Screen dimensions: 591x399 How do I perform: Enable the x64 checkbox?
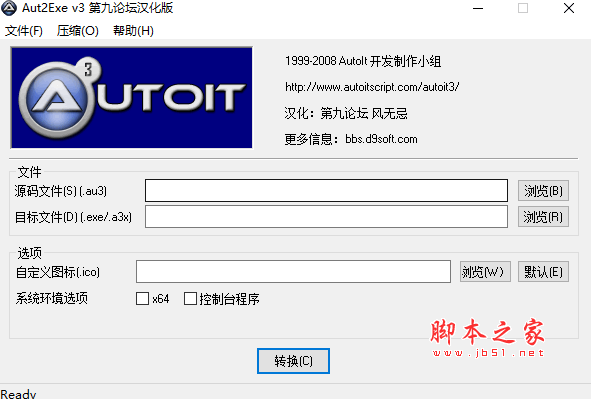142,299
